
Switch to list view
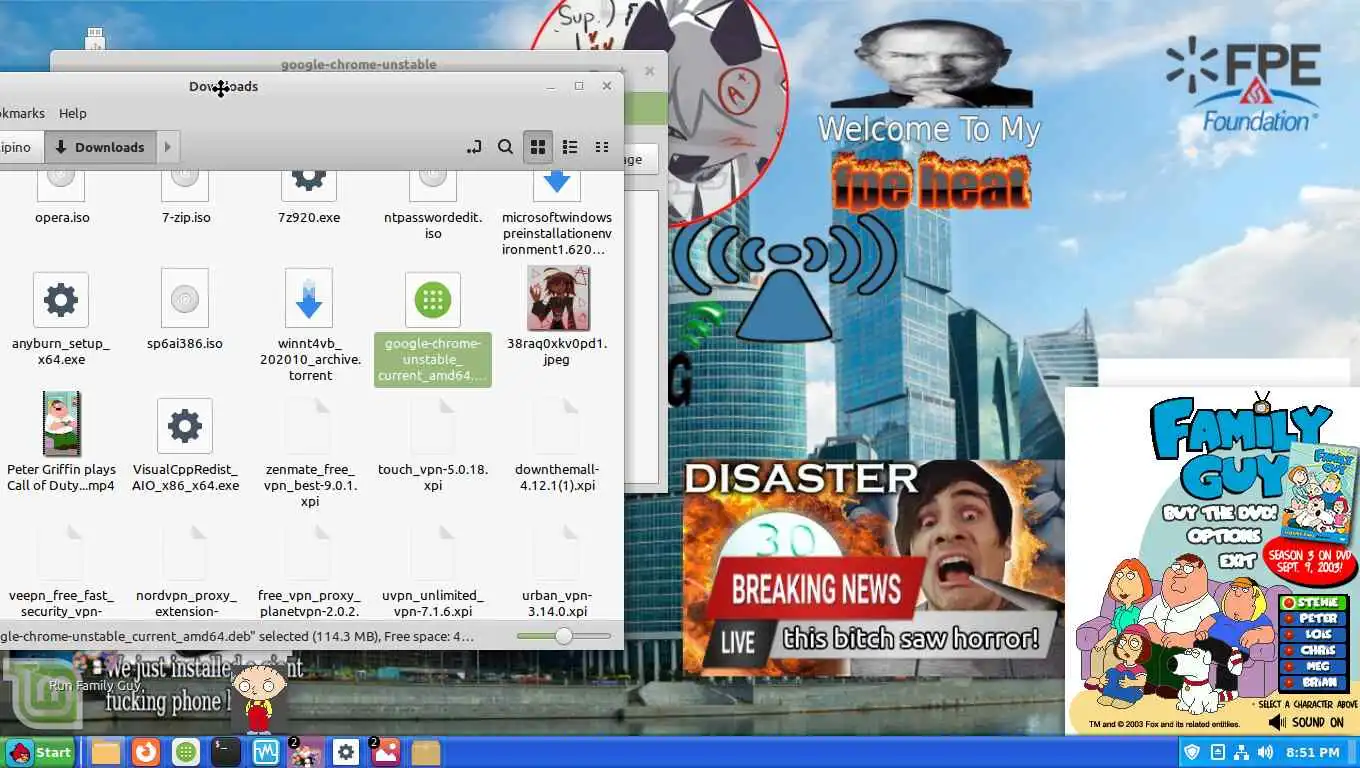point(570,147)
